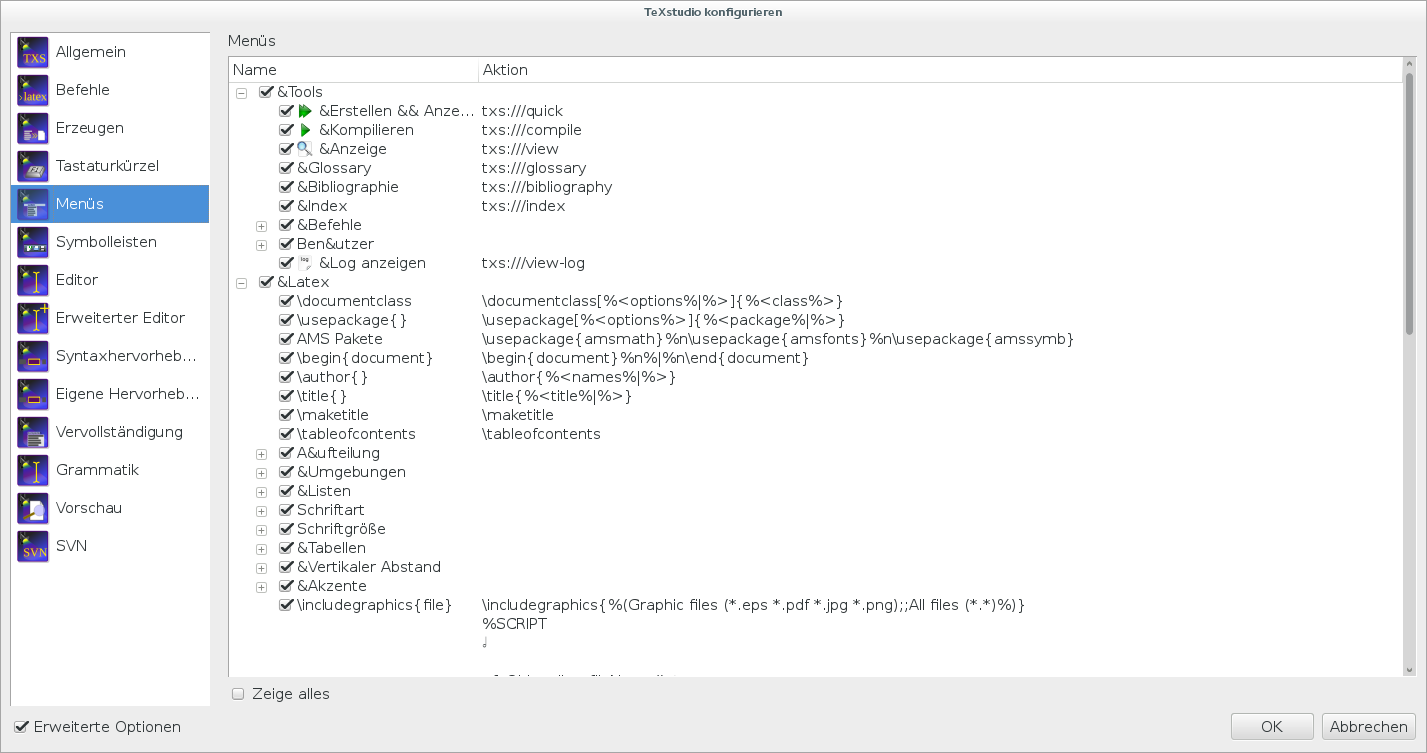Image resolution: width=1427 pixels, height=753 pixels.
Task: Confirm with the OK button
Action: click(x=1272, y=727)
